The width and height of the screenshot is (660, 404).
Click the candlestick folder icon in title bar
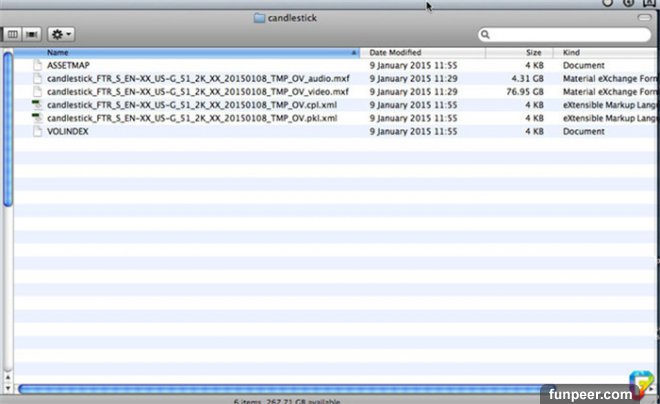tap(260, 17)
